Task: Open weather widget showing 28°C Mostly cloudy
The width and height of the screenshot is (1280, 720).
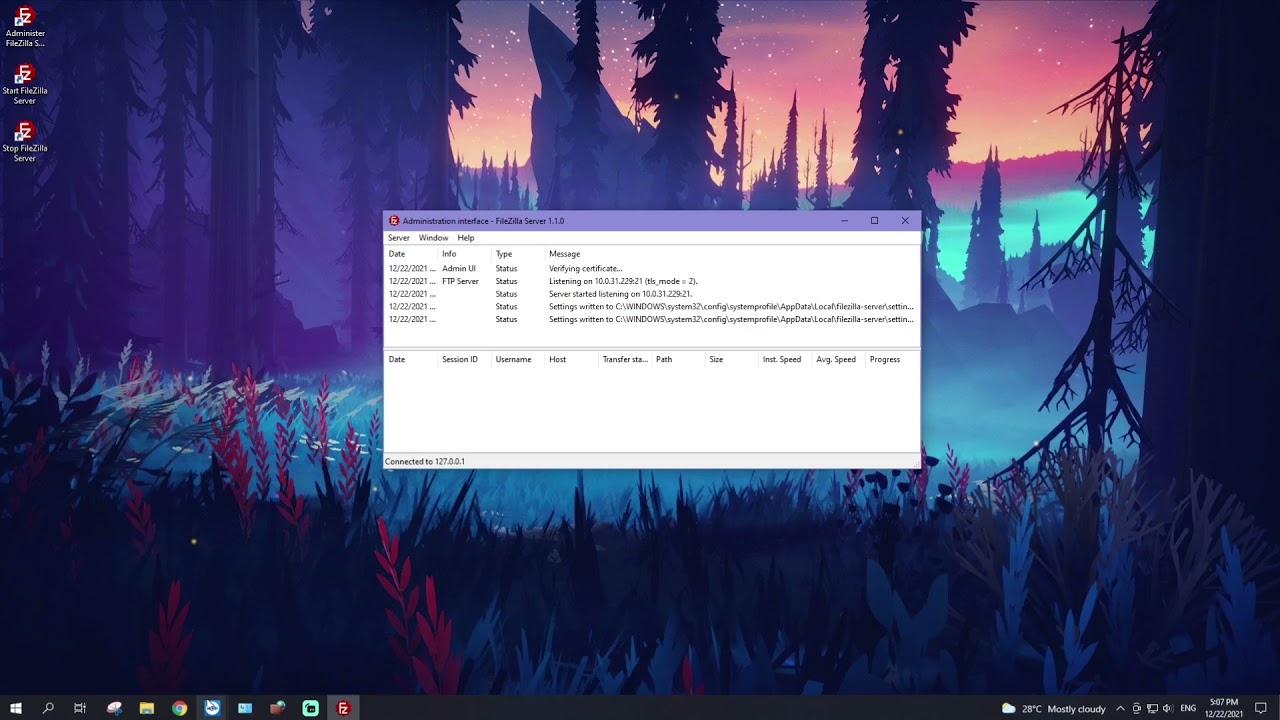Action: (x=1053, y=708)
